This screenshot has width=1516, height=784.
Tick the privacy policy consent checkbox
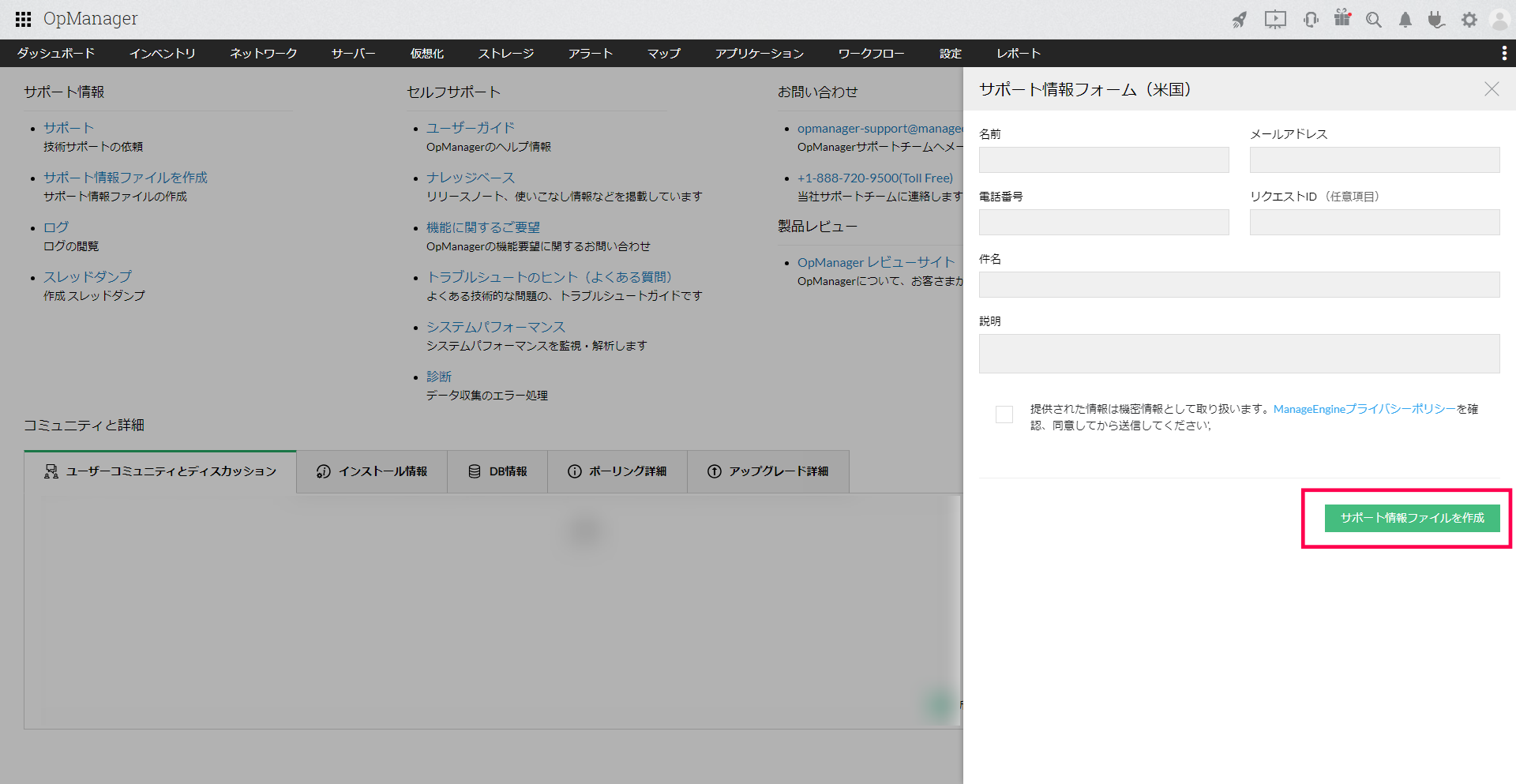pyautogui.click(x=1004, y=415)
